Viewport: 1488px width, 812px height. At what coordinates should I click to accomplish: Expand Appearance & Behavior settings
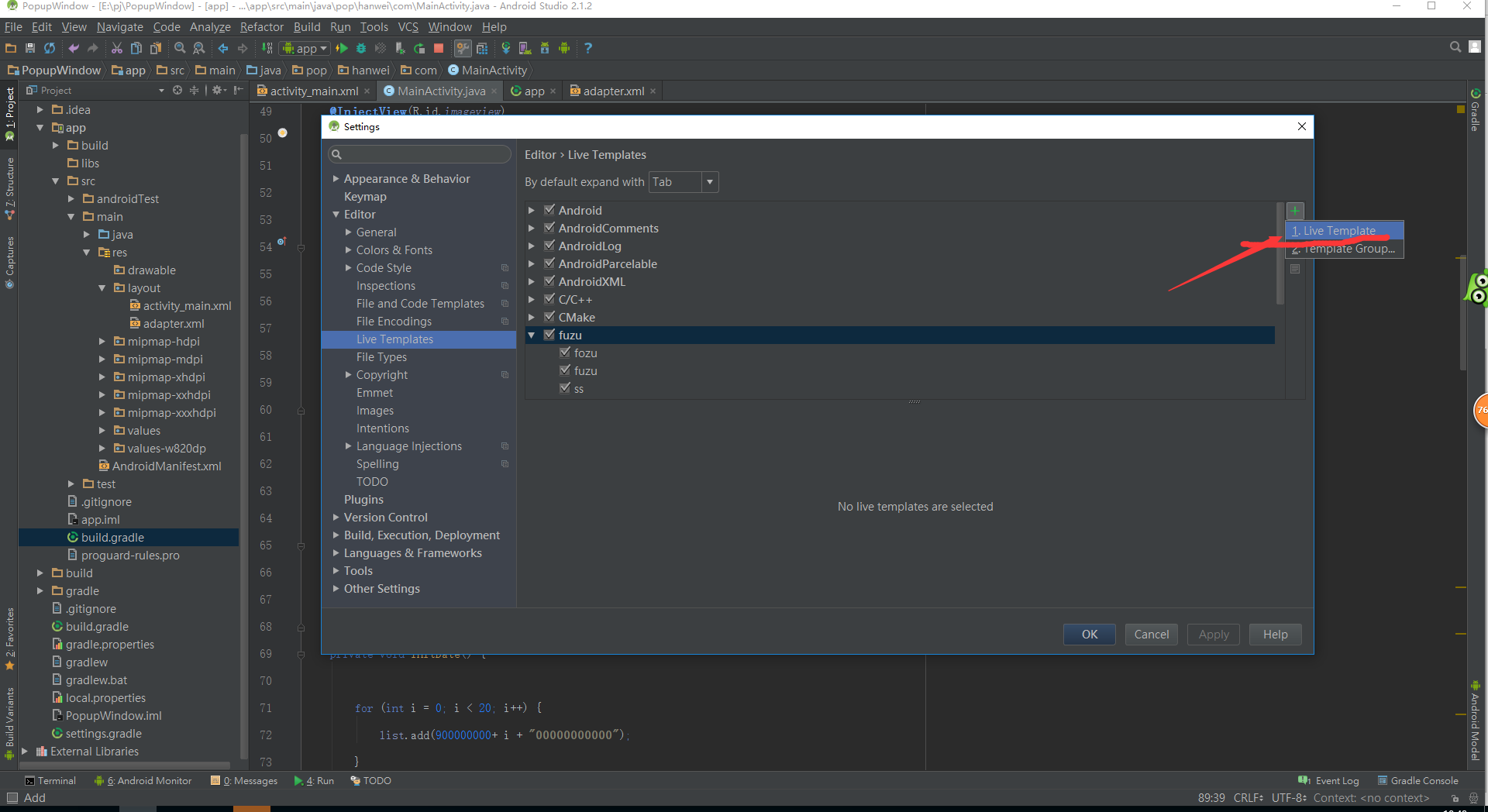pos(336,179)
